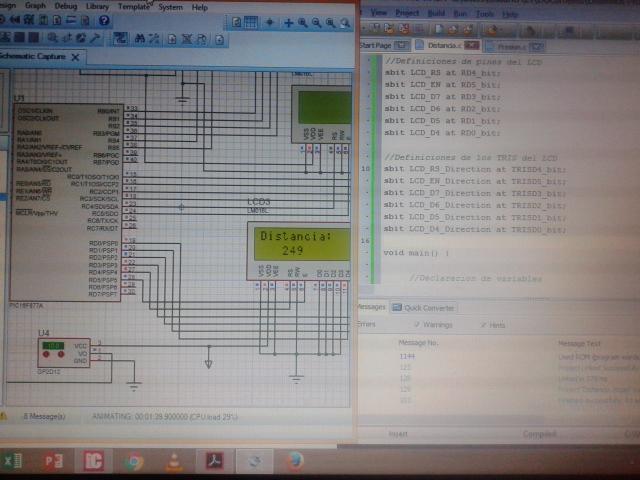640x480 pixels.
Task: Open the Template menu in Proteus
Action: click(134, 7)
